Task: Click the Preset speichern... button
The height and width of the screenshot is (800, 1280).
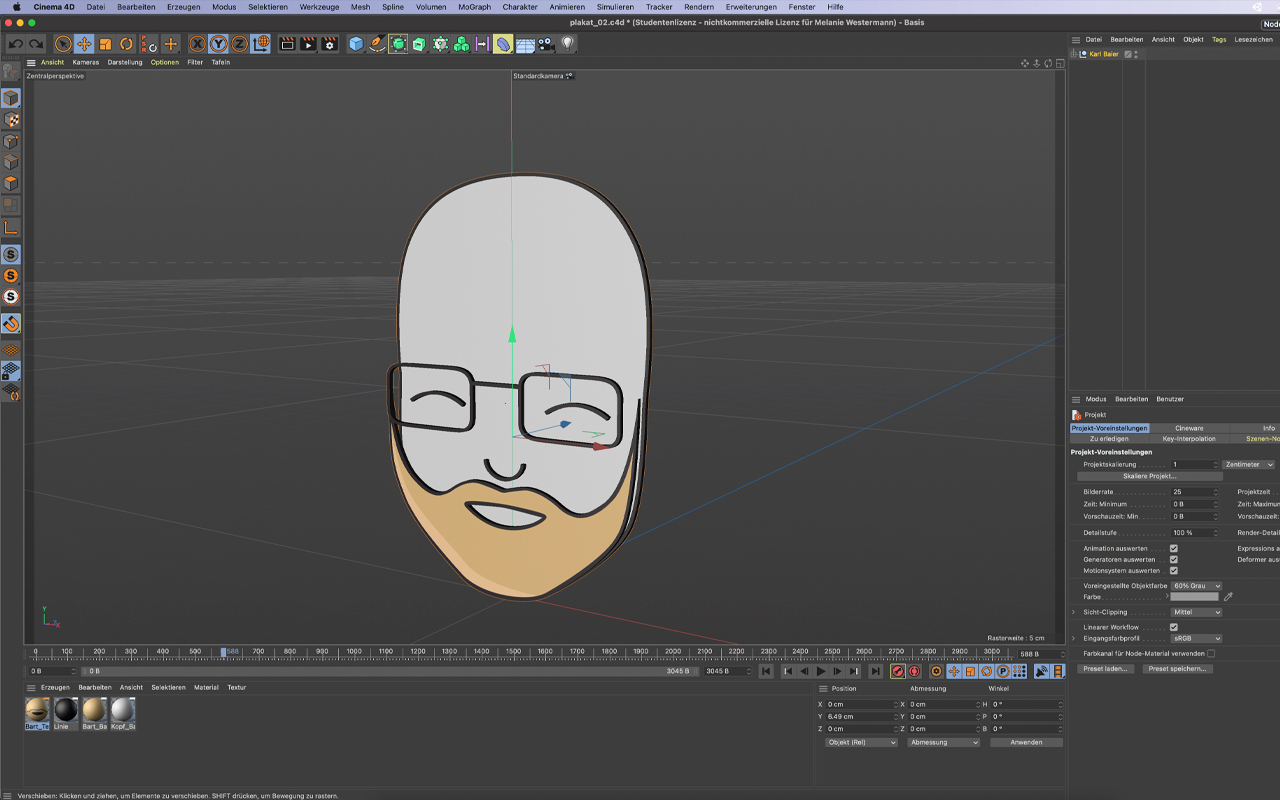Action: (1178, 669)
